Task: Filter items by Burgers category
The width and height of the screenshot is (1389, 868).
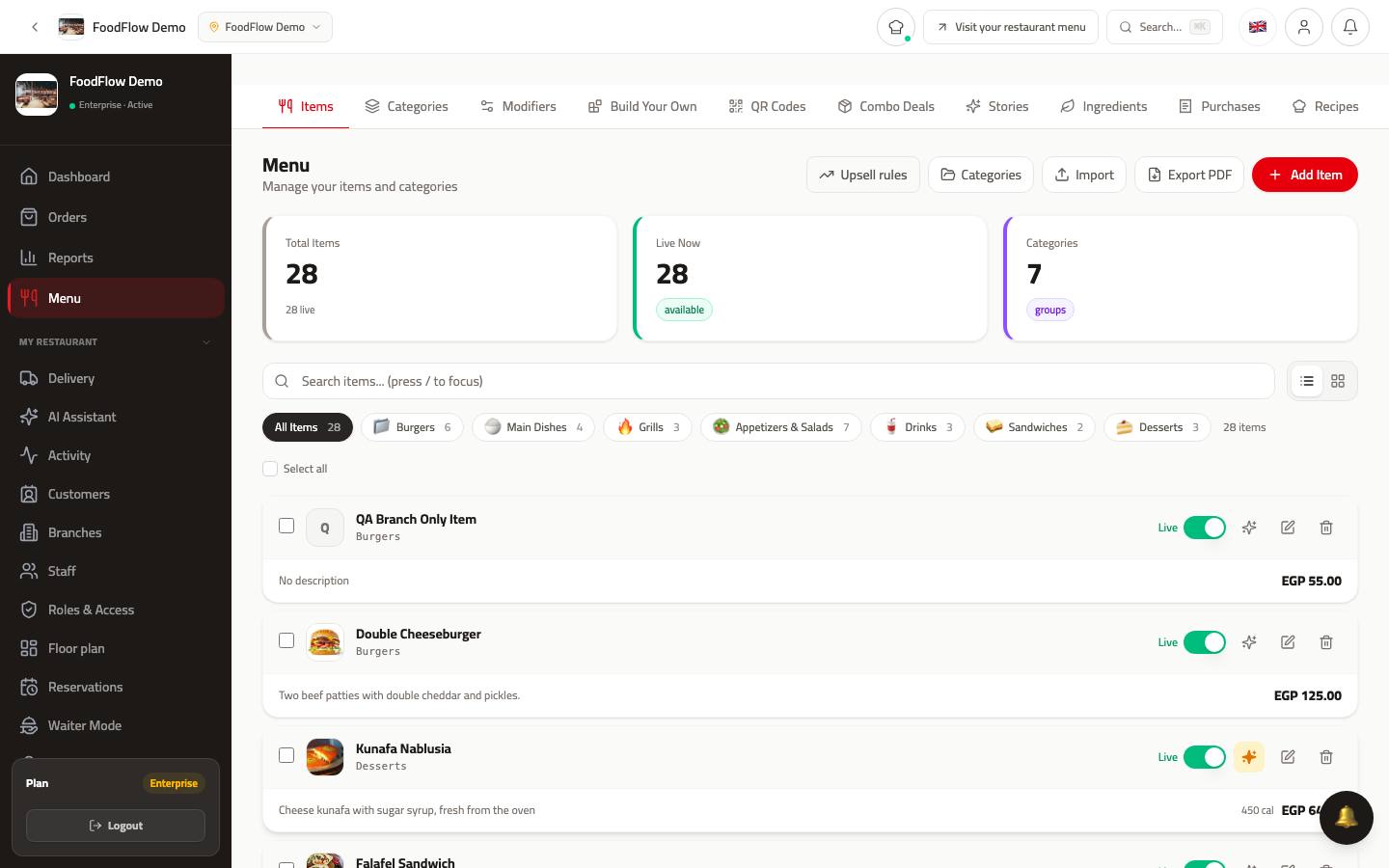Action: 412,427
